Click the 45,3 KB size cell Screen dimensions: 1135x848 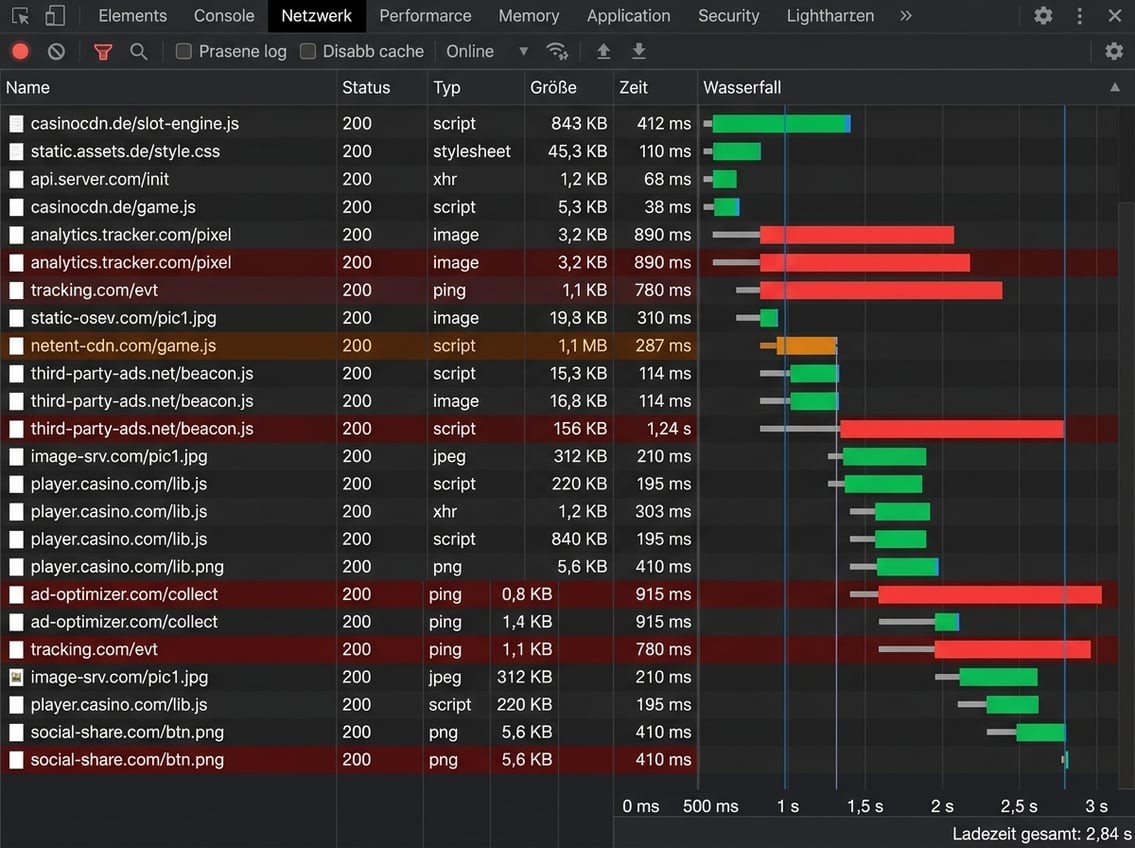578,151
